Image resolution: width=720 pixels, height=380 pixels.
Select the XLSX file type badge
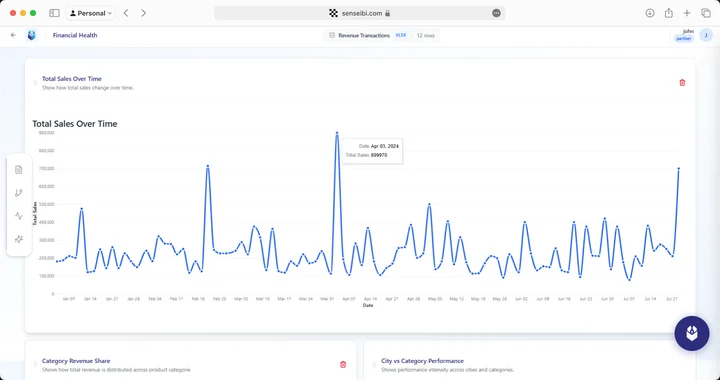(401, 35)
